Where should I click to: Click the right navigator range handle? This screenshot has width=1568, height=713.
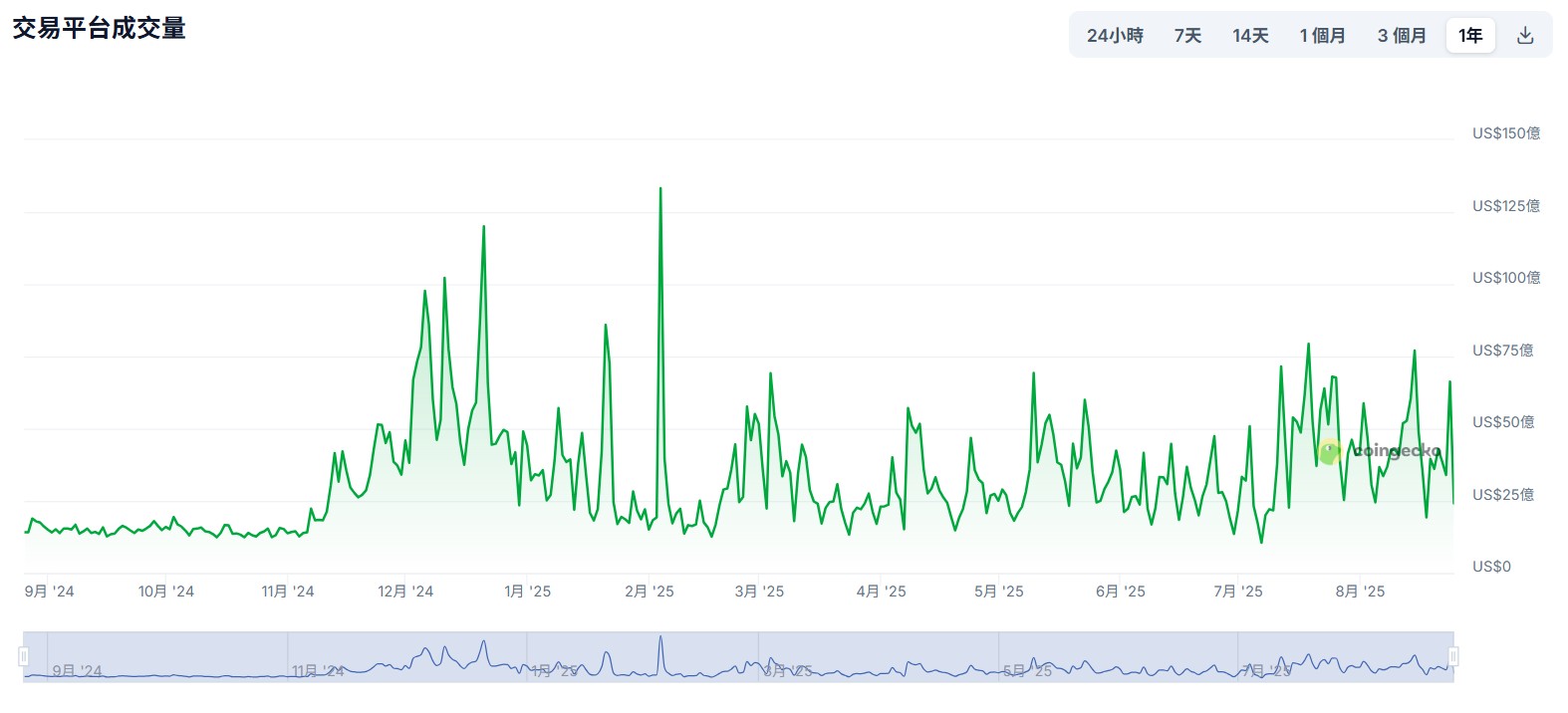coord(1453,656)
